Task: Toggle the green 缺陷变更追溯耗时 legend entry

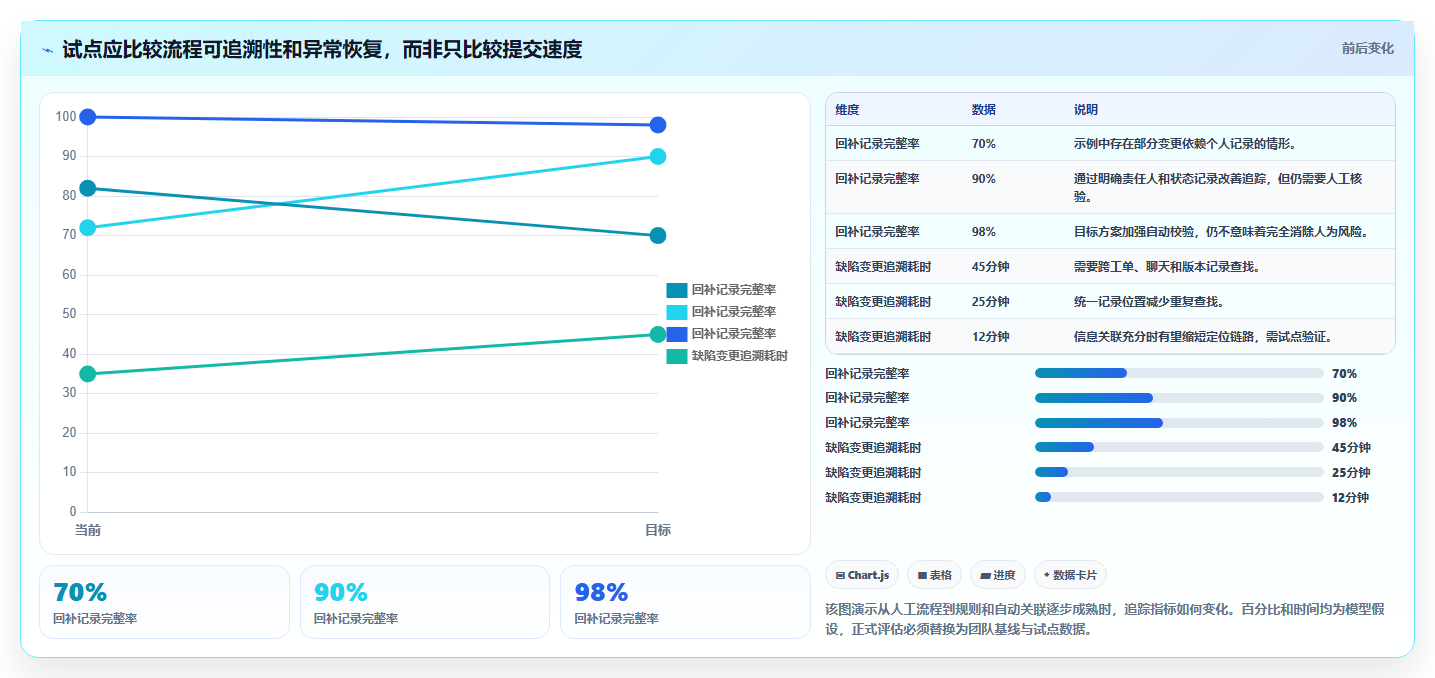Action: pos(727,356)
